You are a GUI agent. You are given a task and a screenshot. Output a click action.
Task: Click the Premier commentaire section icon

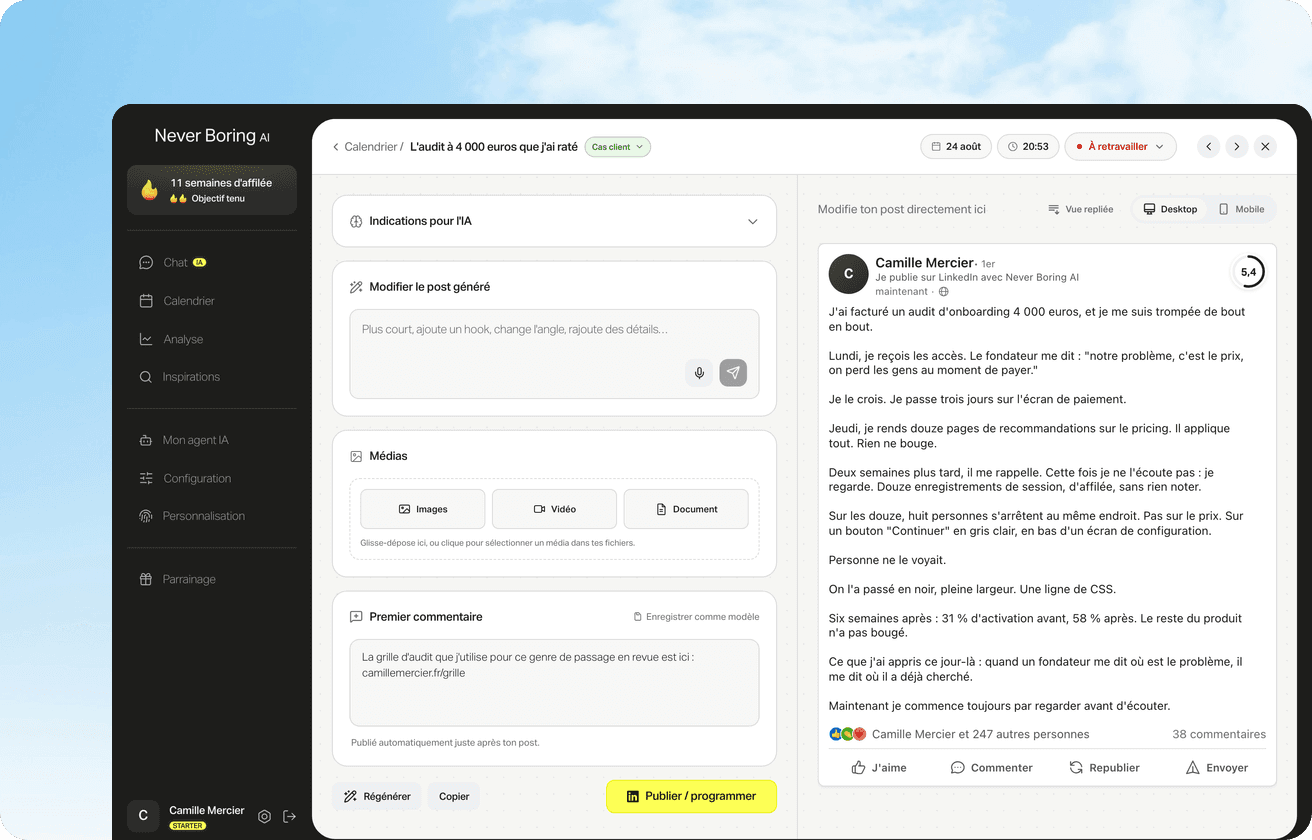(x=355, y=617)
